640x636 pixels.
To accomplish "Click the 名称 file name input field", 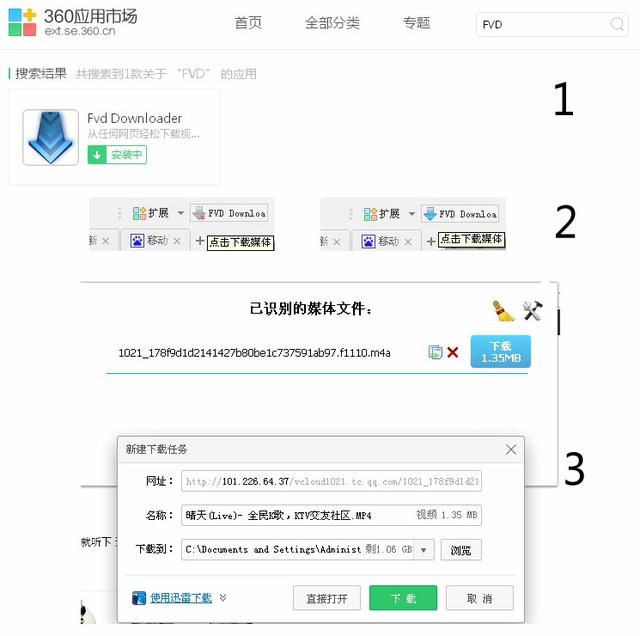I will pyautogui.click(x=331, y=515).
